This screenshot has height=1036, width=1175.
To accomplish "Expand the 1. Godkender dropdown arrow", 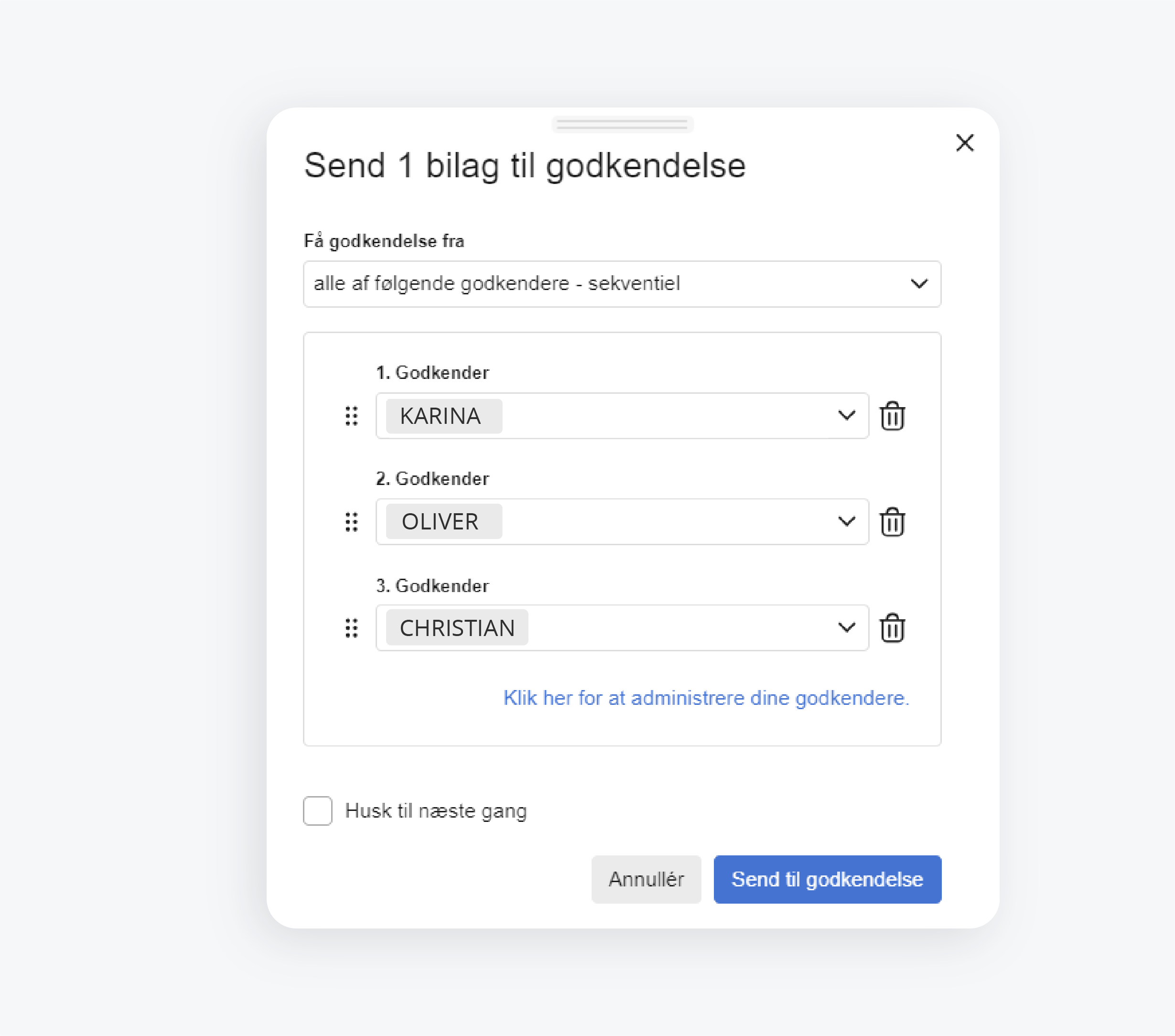I will pyautogui.click(x=846, y=416).
